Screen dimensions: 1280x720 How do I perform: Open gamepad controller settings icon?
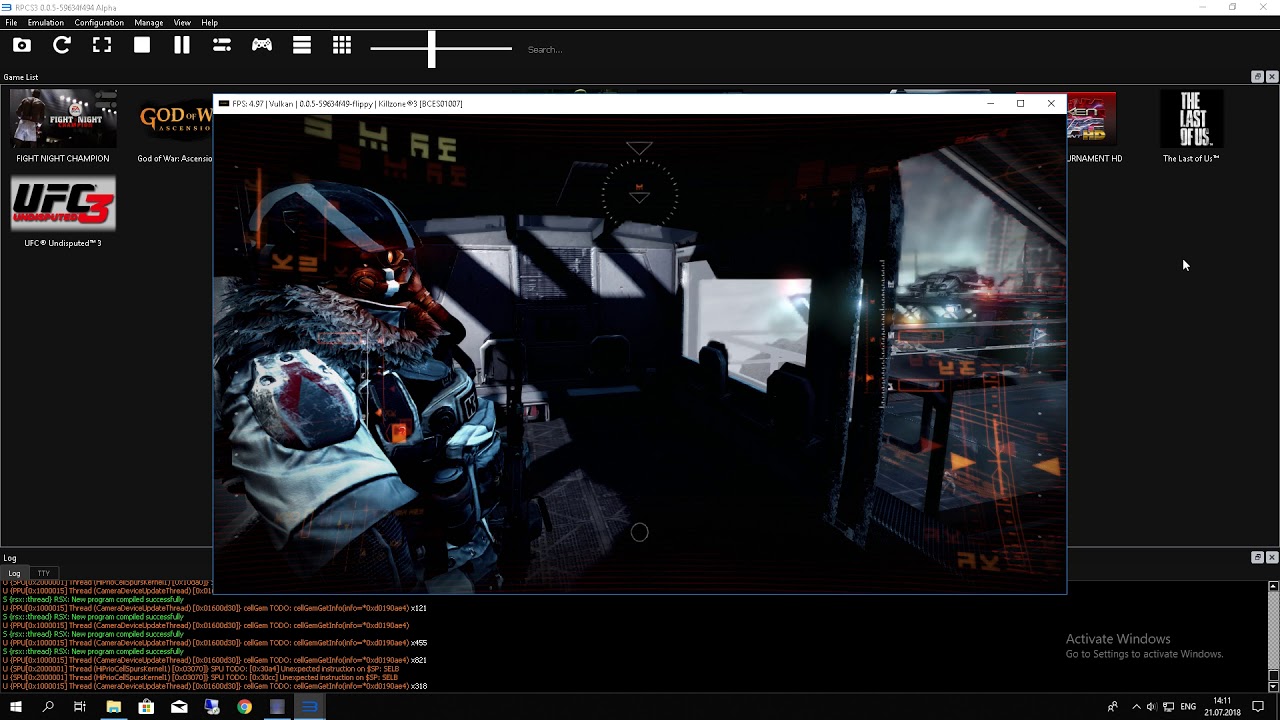pos(262,45)
